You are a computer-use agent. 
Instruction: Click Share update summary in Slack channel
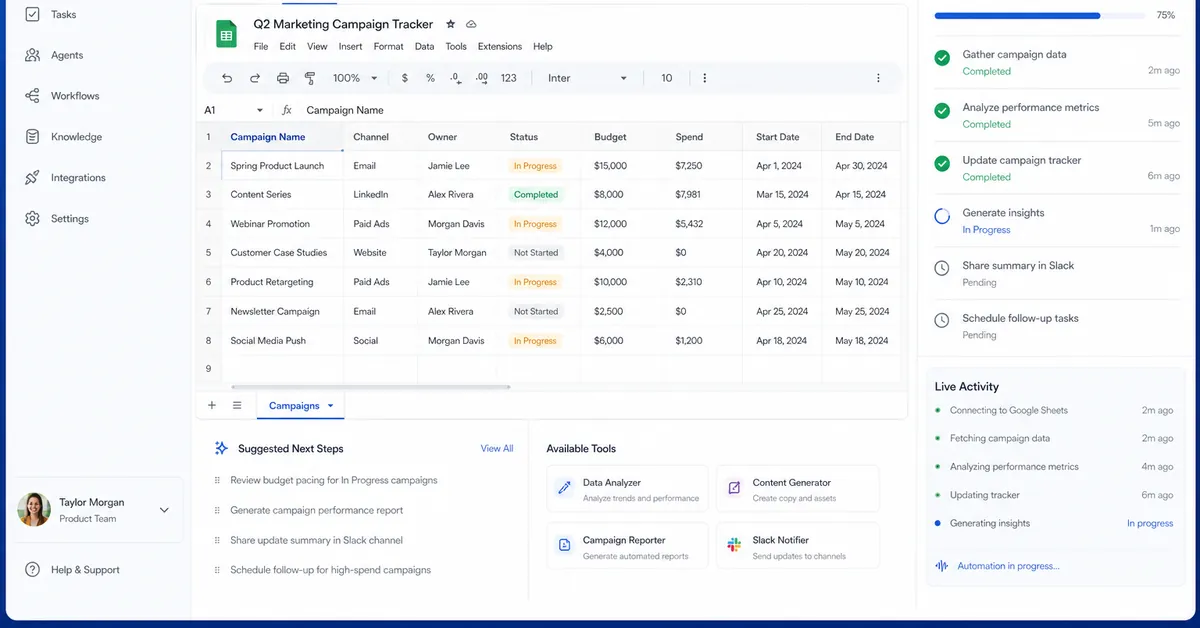[317, 540]
